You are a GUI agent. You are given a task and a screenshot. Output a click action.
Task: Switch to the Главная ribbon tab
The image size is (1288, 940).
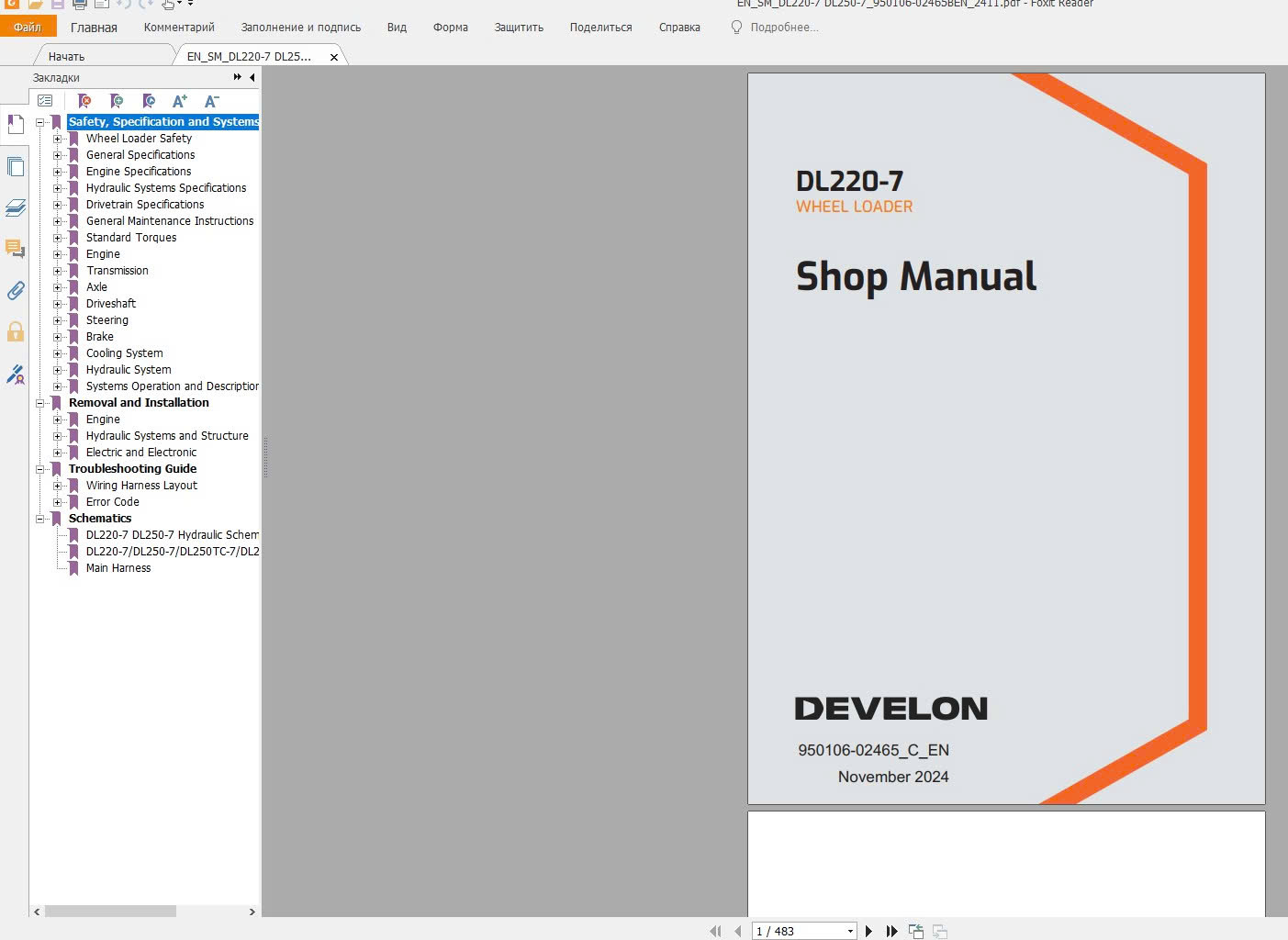pyautogui.click(x=94, y=28)
